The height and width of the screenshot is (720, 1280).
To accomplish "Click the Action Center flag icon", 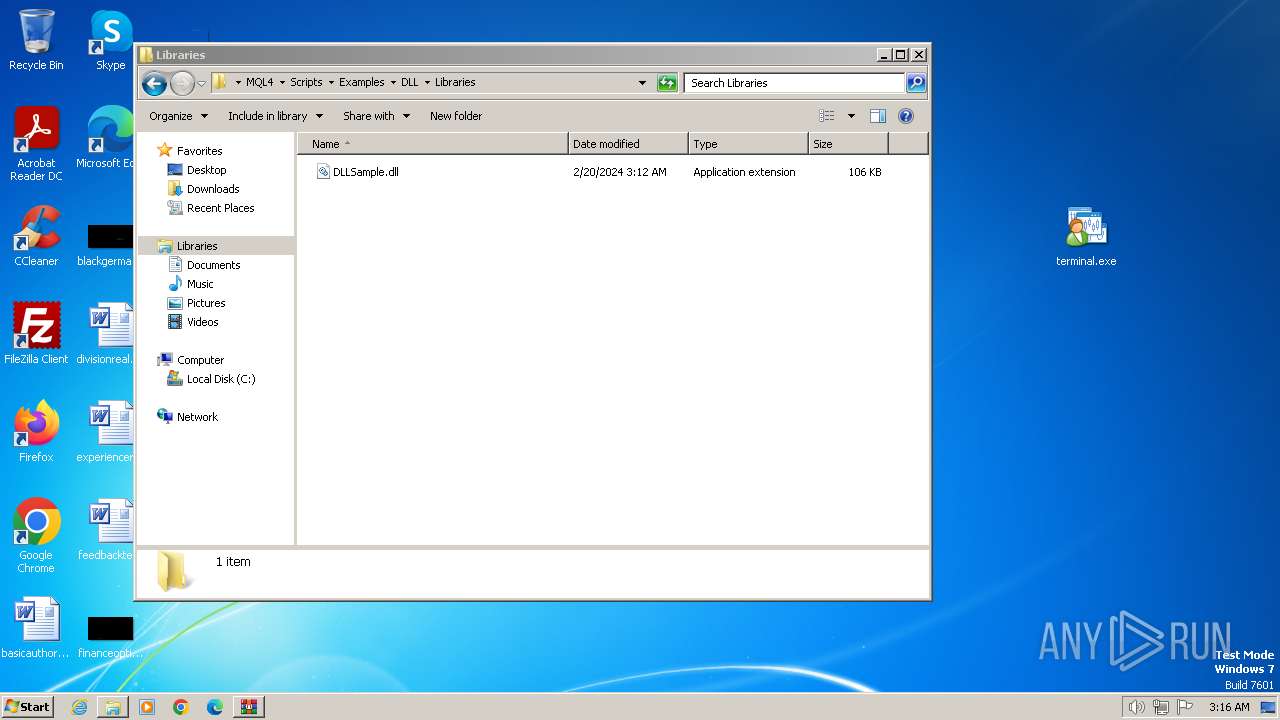I will point(1185,707).
